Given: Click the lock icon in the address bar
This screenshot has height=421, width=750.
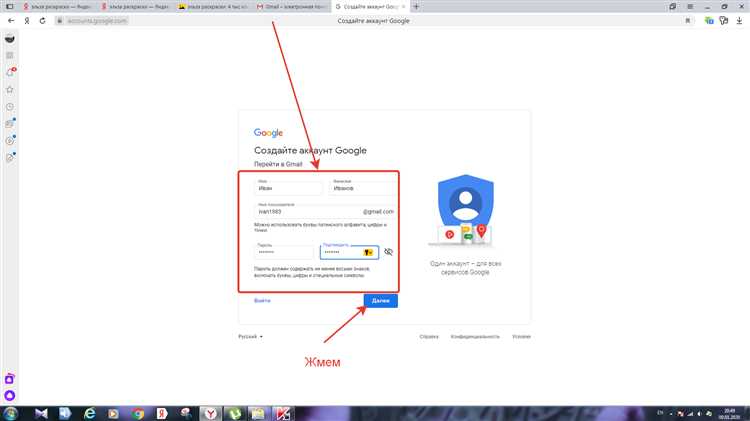Looking at the screenshot, I should click(59, 21).
